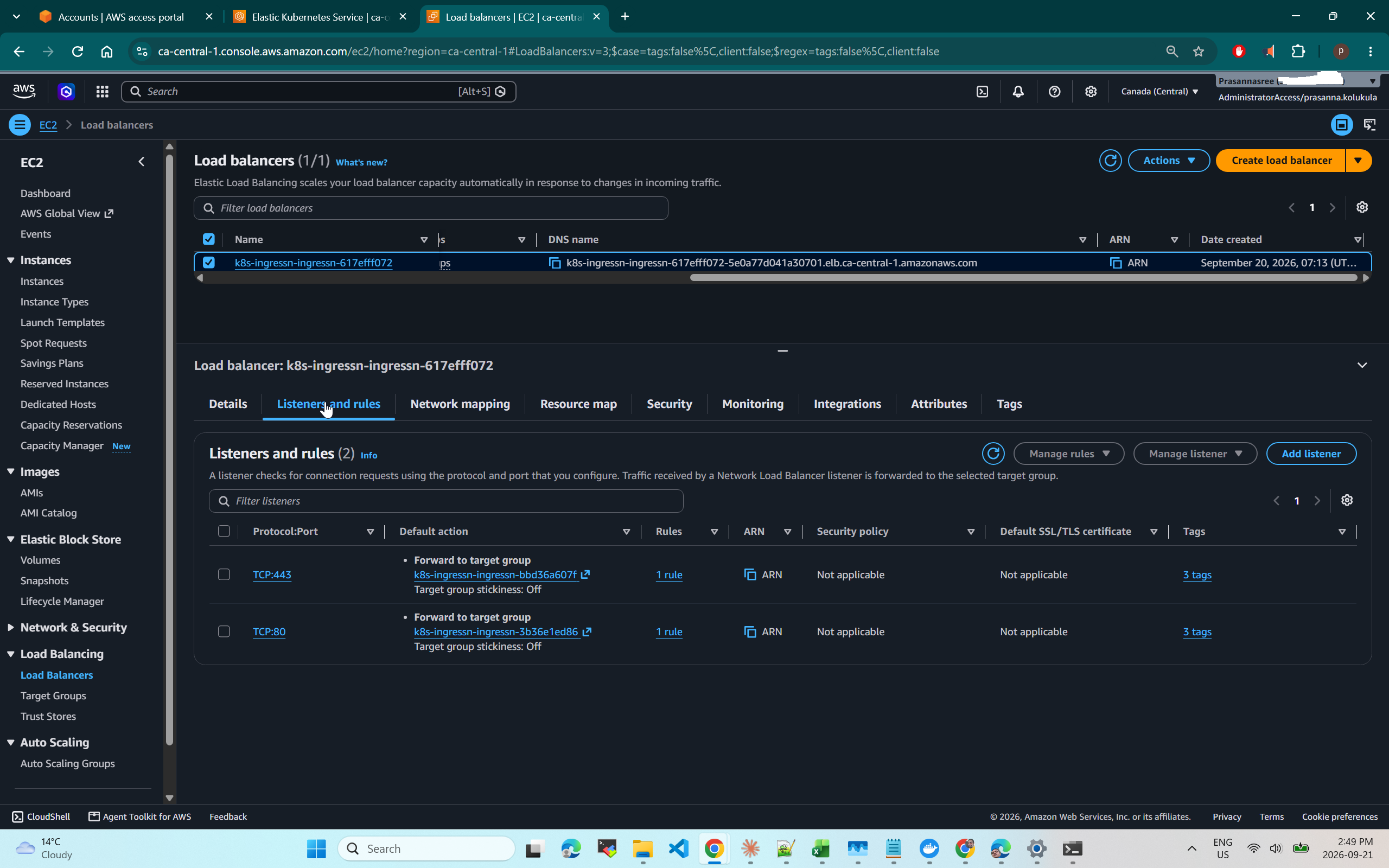Click the Add listener button
The height and width of the screenshot is (868, 1389).
(1311, 454)
